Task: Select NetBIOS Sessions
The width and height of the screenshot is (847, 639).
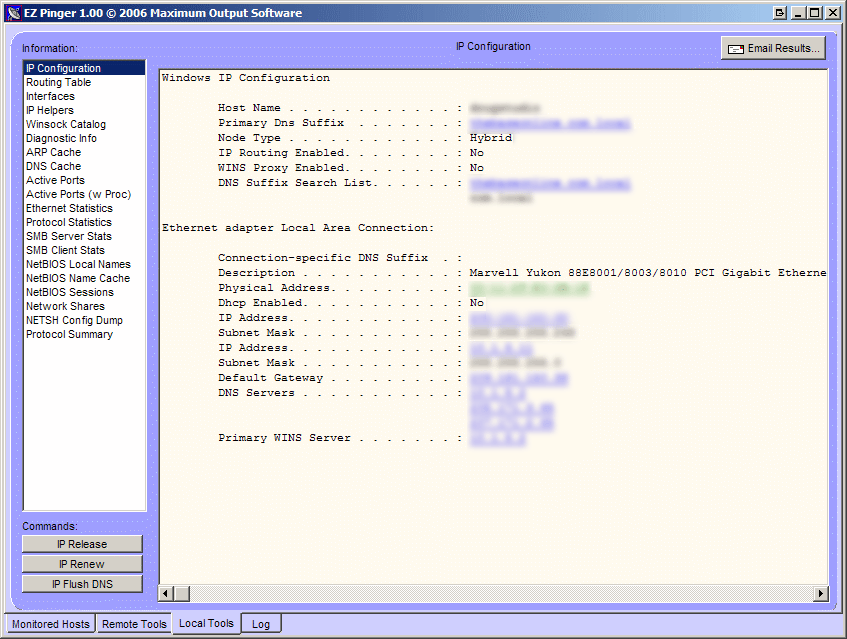Action: (84, 293)
